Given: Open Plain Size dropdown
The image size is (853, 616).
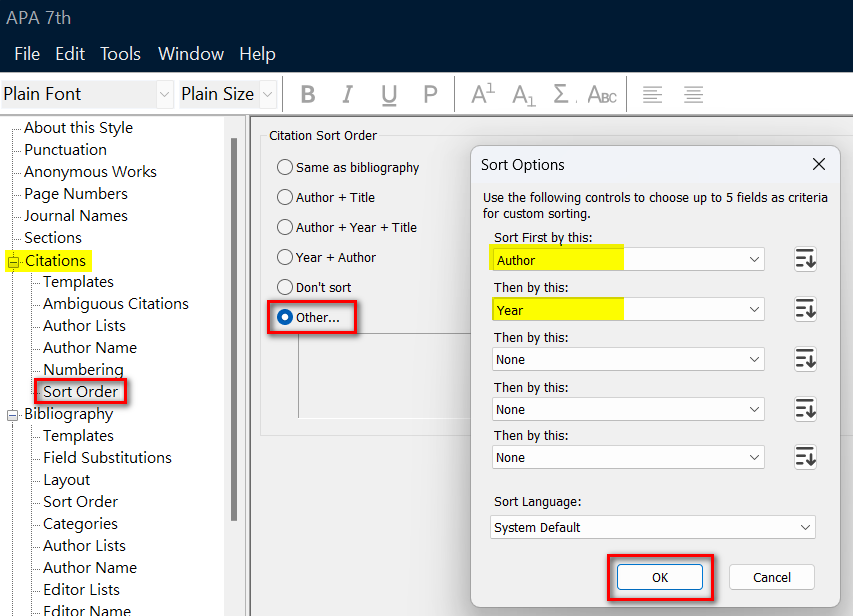Looking at the screenshot, I should tap(267, 95).
